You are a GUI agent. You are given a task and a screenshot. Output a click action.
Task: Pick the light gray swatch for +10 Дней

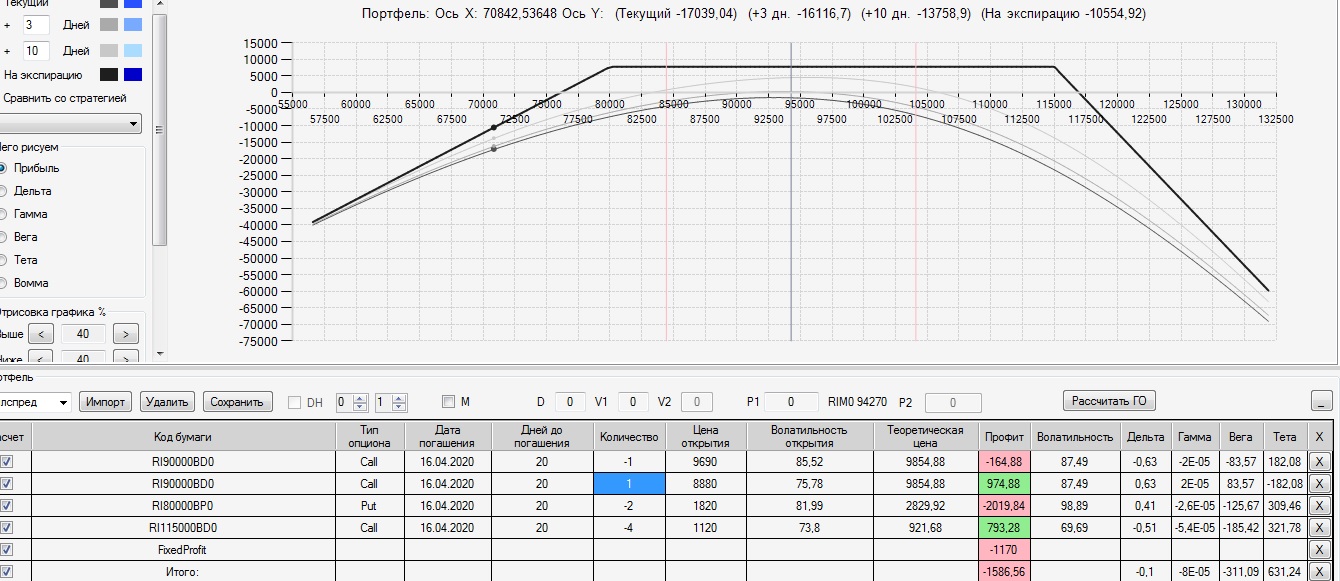(108, 50)
